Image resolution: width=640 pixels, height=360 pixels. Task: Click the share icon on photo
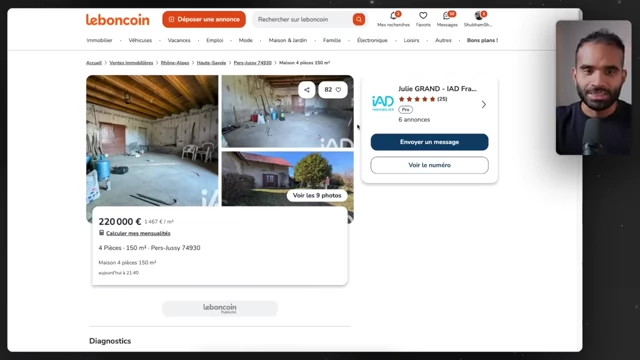click(307, 90)
